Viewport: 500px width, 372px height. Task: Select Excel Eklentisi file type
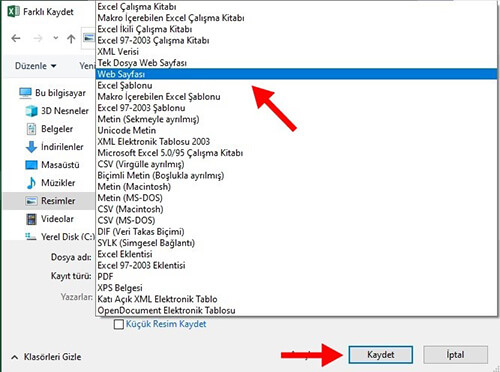(297, 254)
